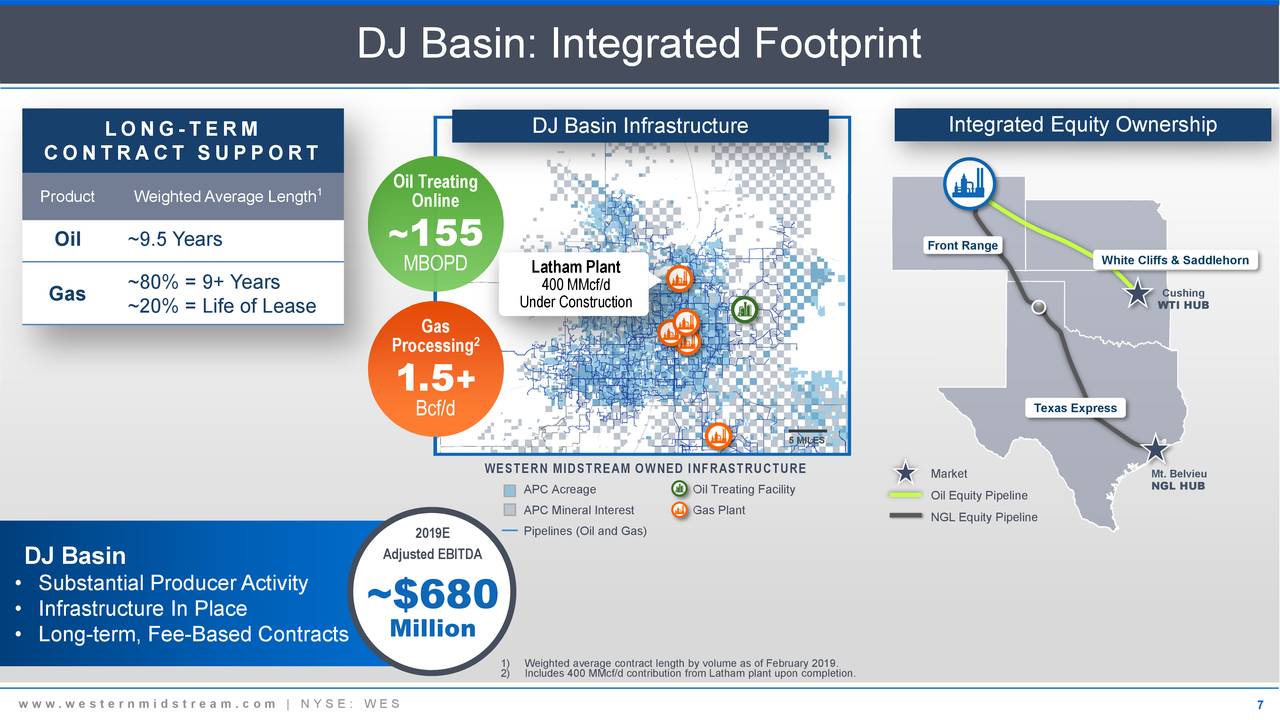Click footnote 2 about Latham plant contribution
This screenshot has height=720, width=1280.
pyautogui.click(x=677, y=673)
